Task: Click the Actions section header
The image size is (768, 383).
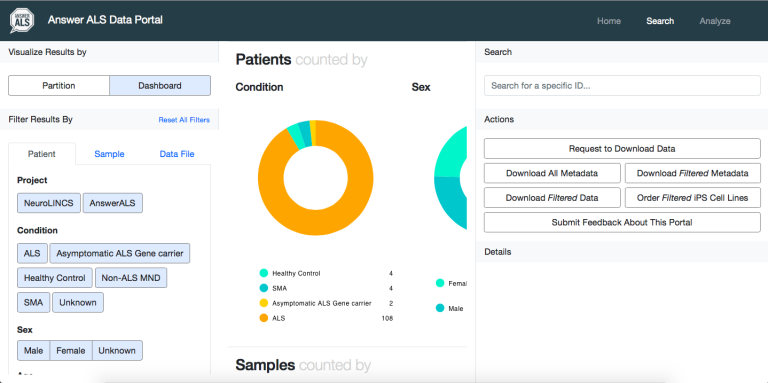Action: point(499,119)
